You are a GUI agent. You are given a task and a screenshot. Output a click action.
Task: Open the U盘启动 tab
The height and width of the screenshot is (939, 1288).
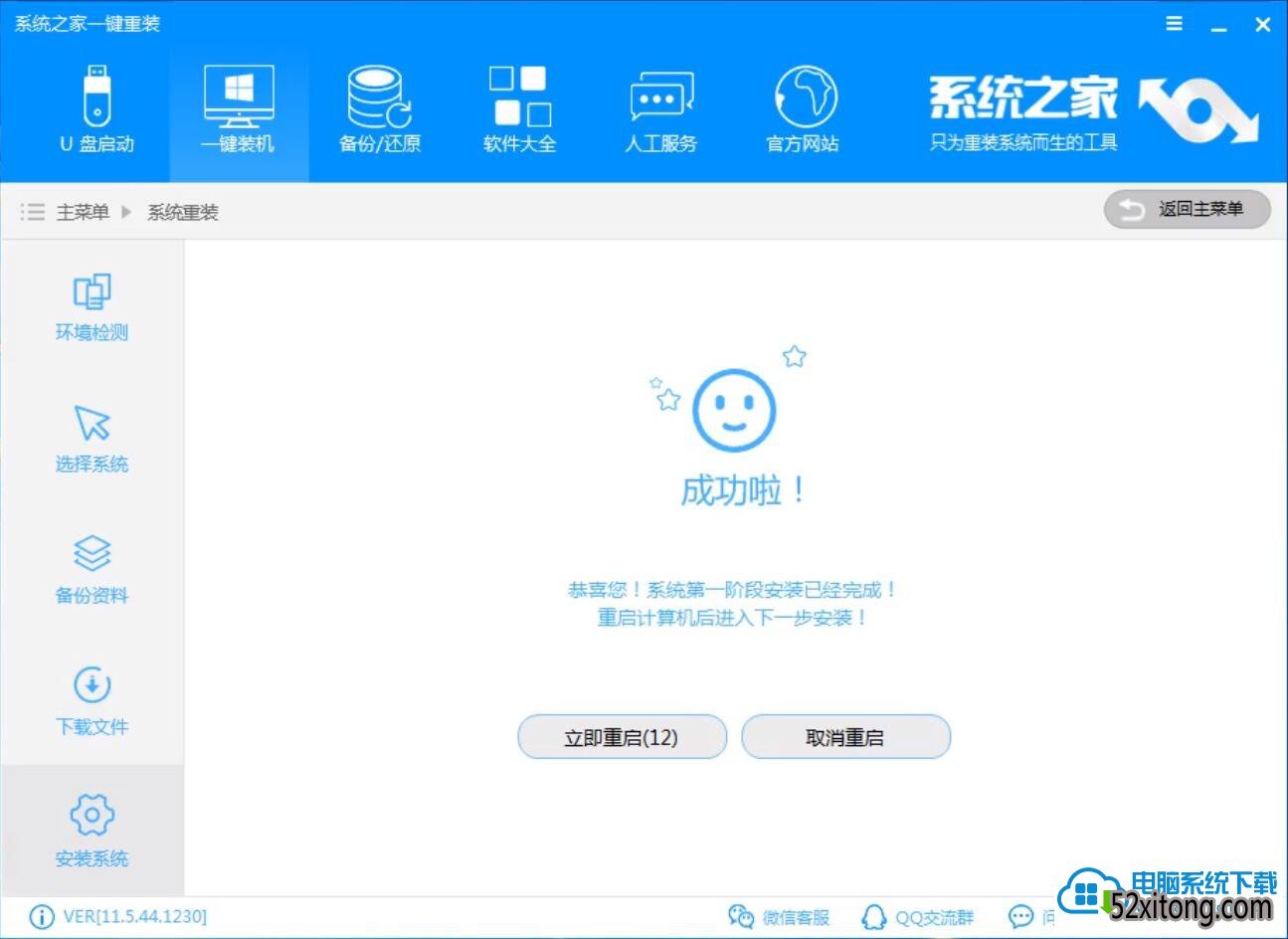pos(96,109)
